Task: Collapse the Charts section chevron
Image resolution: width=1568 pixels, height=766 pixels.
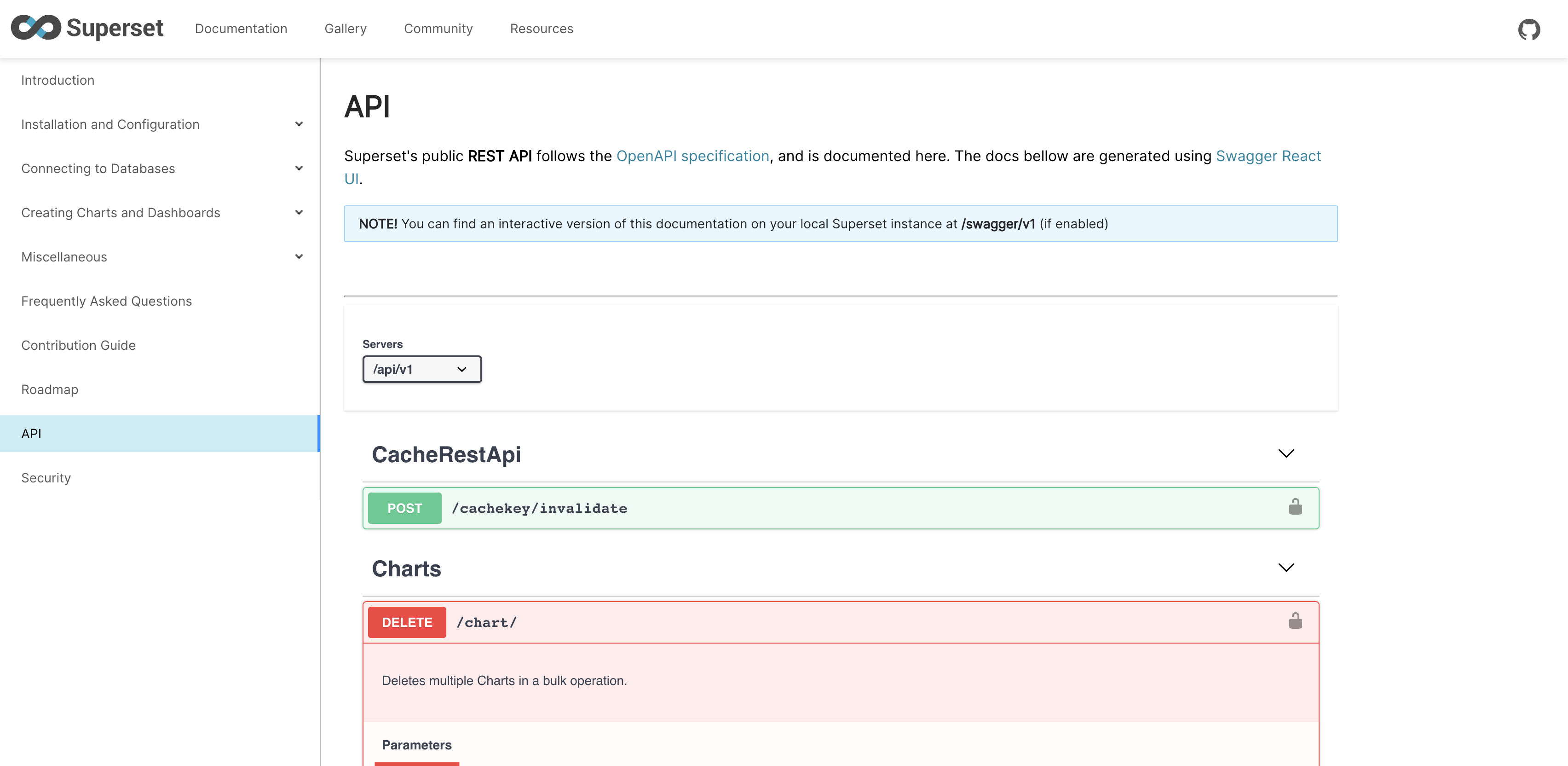Action: [x=1286, y=568]
